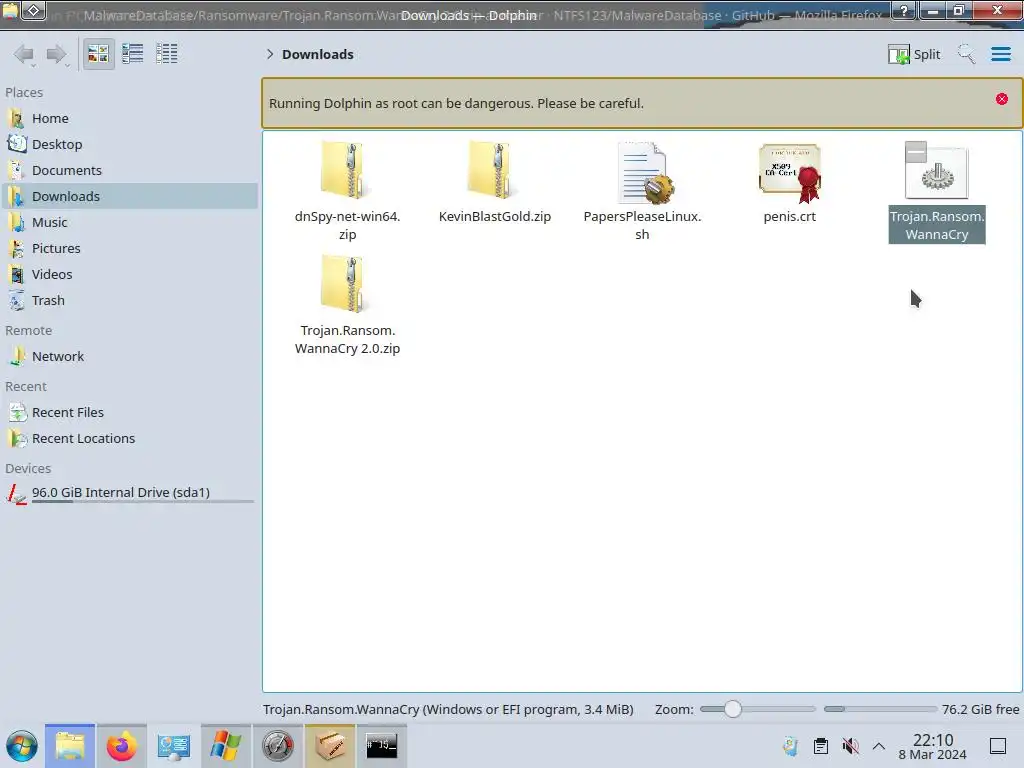Screen dimensions: 1024x768
Task: Adjust the Zoom slider handle
Action: (x=733, y=709)
